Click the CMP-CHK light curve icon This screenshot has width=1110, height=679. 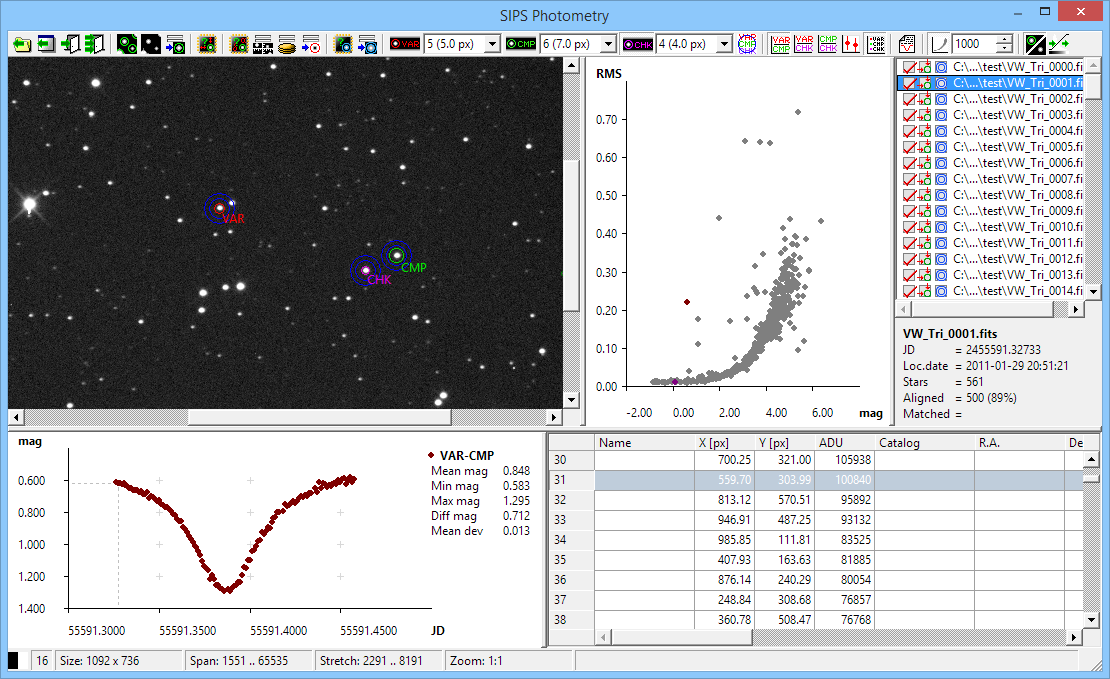[x=827, y=44]
